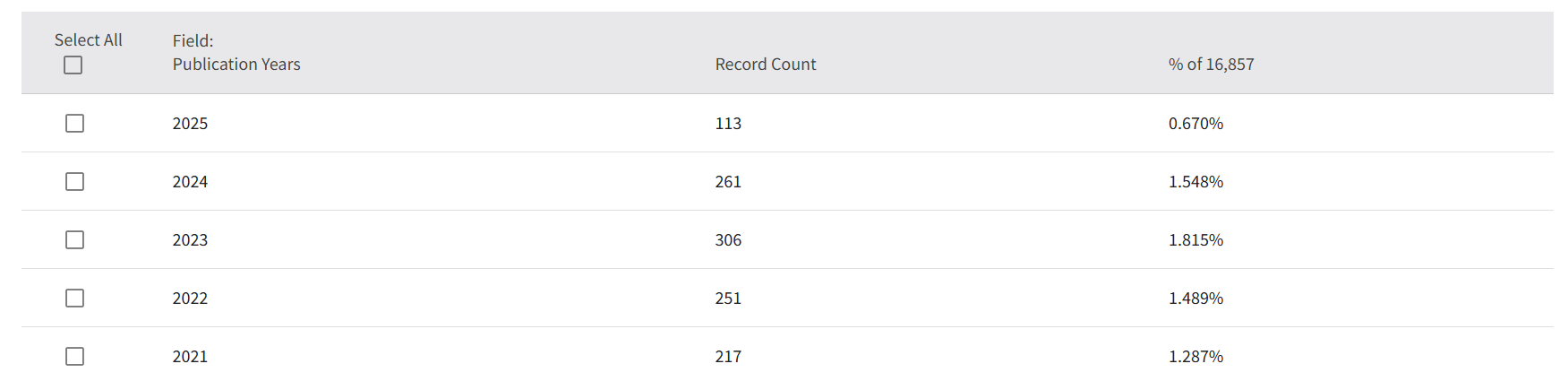This screenshot has height=381, width=1568.
Task: Click the Record Count column header
Action: [x=766, y=65]
